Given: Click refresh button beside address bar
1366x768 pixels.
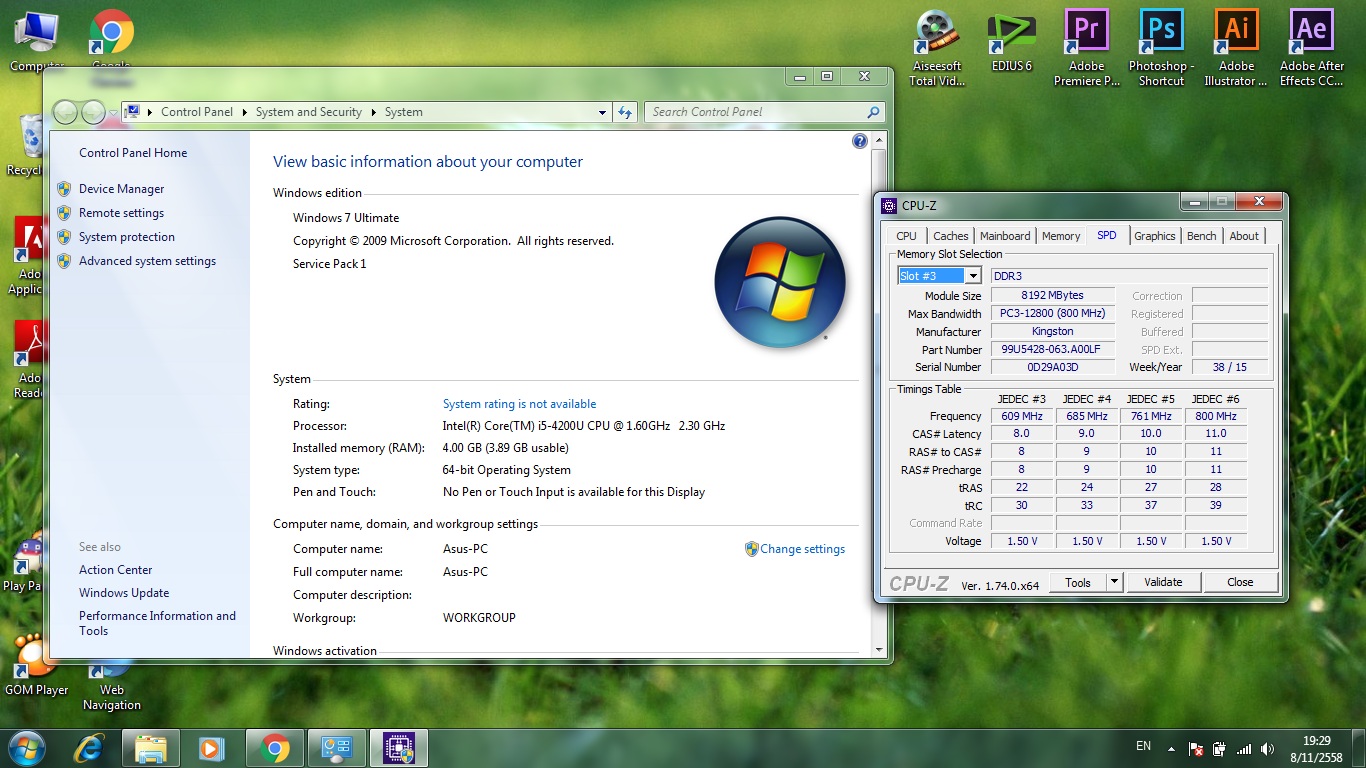Looking at the screenshot, I should coord(626,112).
